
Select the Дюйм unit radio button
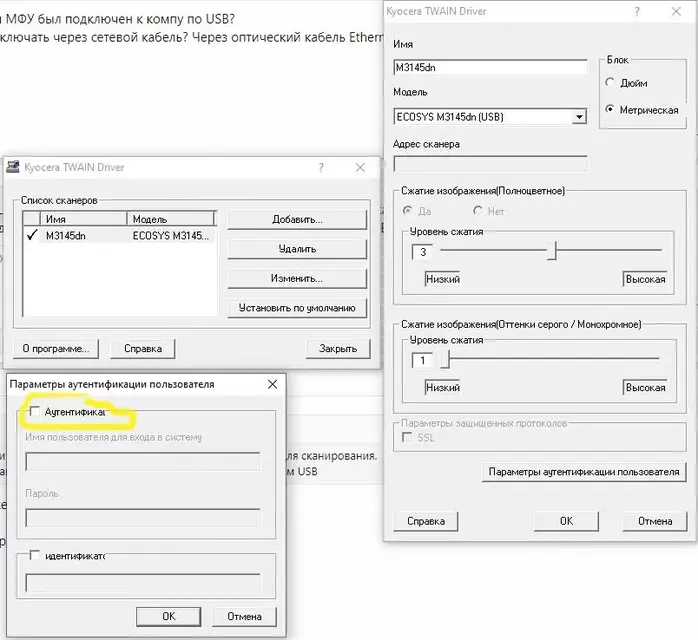pyautogui.click(x=610, y=82)
